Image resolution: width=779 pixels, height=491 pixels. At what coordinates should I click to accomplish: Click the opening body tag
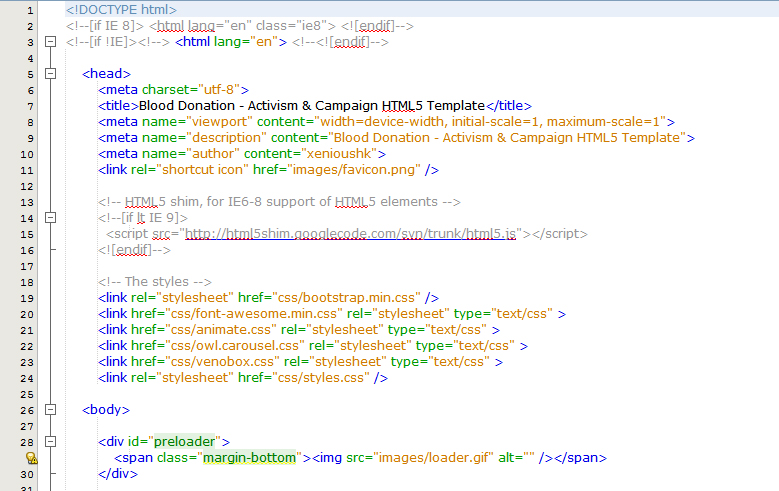pyautogui.click(x=106, y=409)
